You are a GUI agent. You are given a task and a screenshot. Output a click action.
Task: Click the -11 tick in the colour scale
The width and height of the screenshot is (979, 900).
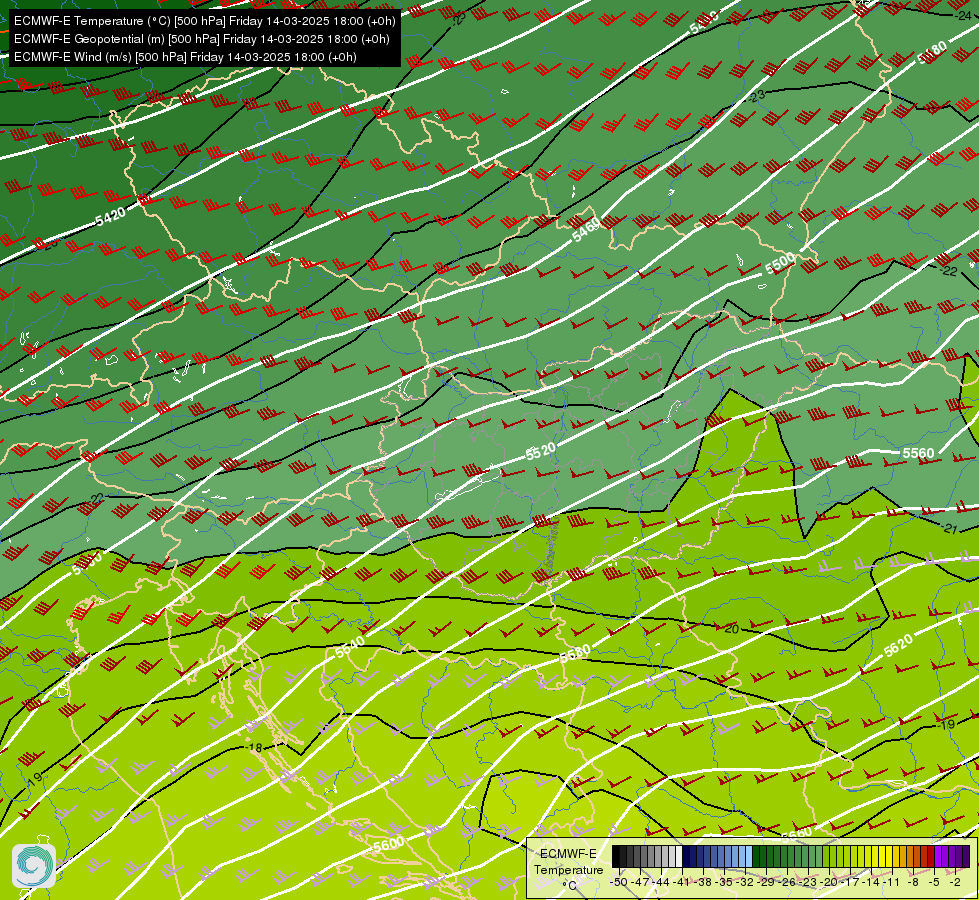[892, 882]
